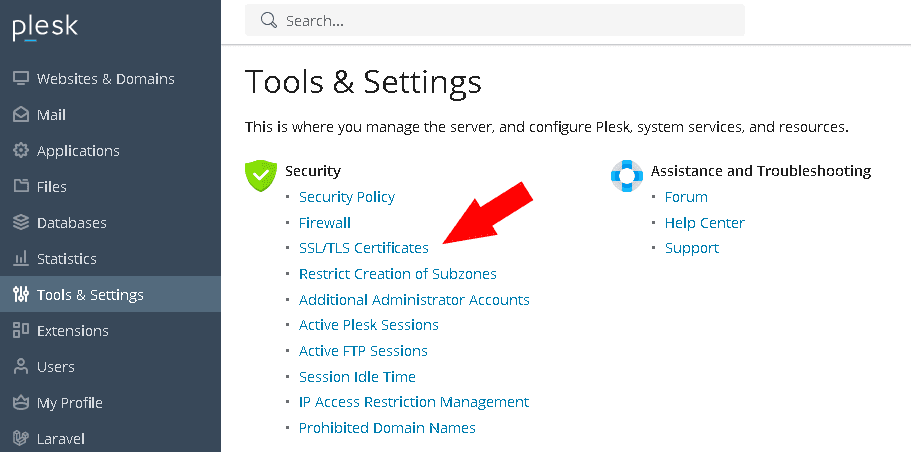Click the Extensions grid icon

20,331
